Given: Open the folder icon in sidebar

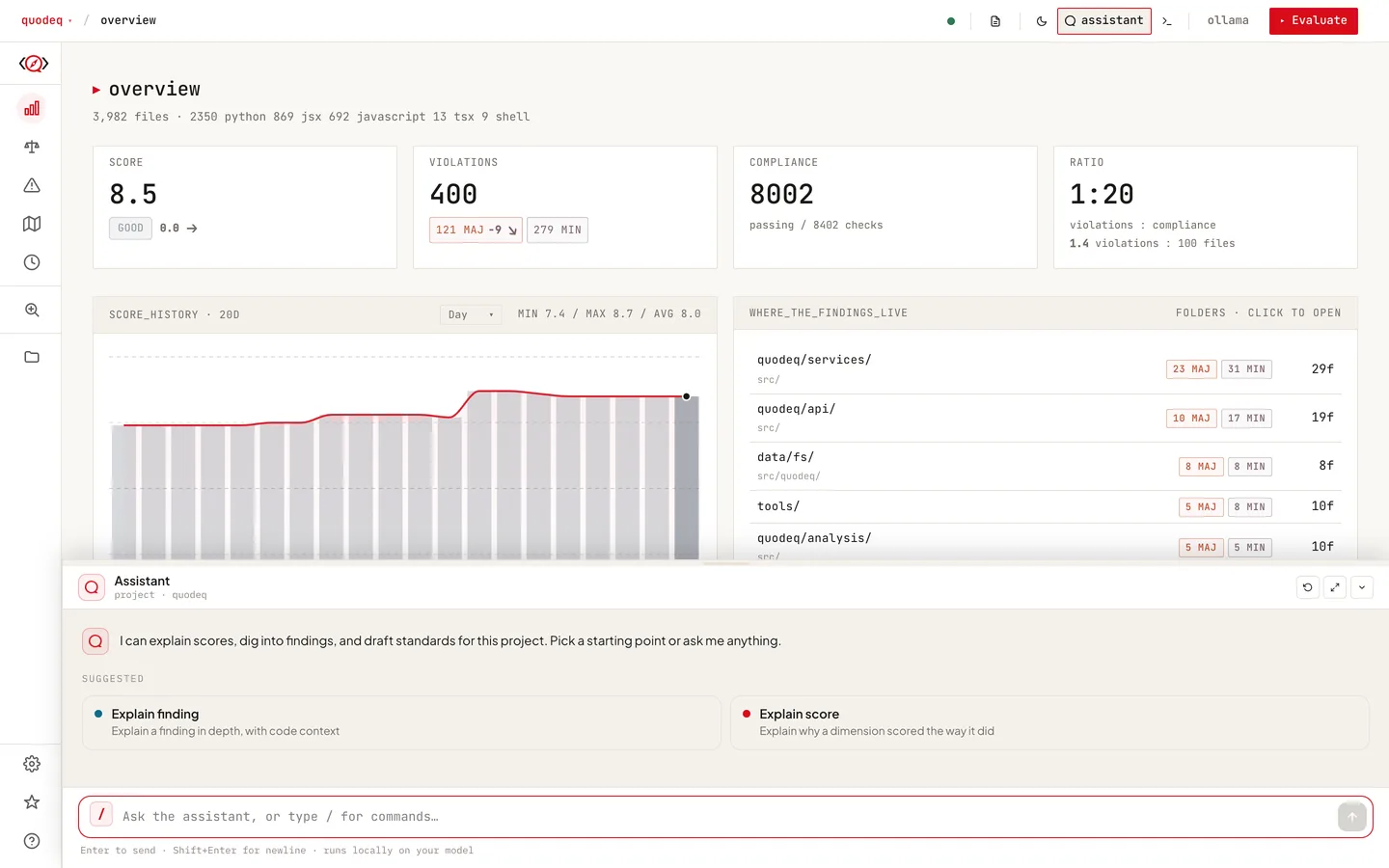Looking at the screenshot, I should [x=32, y=357].
